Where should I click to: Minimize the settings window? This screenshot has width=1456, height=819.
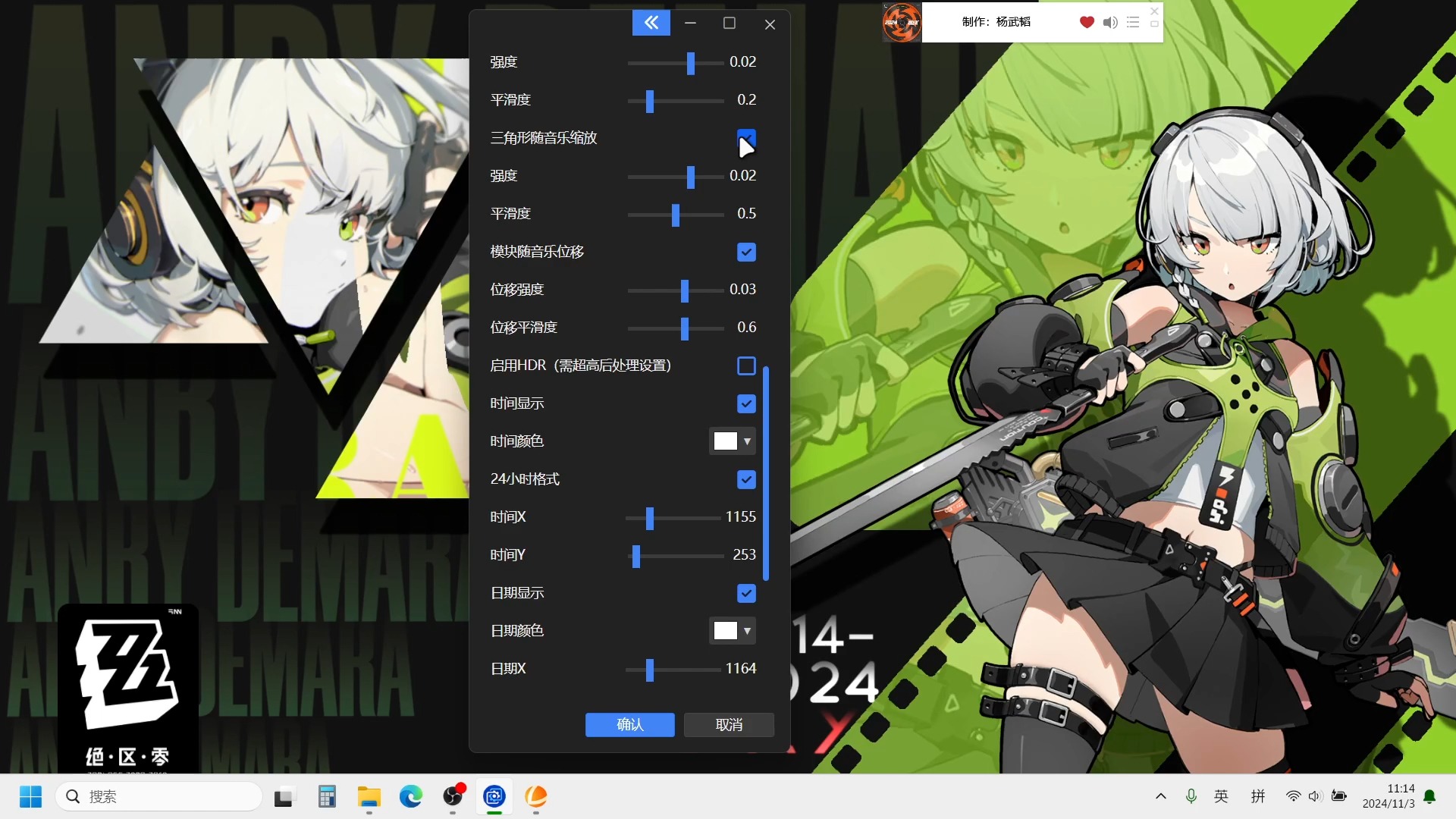pos(690,24)
